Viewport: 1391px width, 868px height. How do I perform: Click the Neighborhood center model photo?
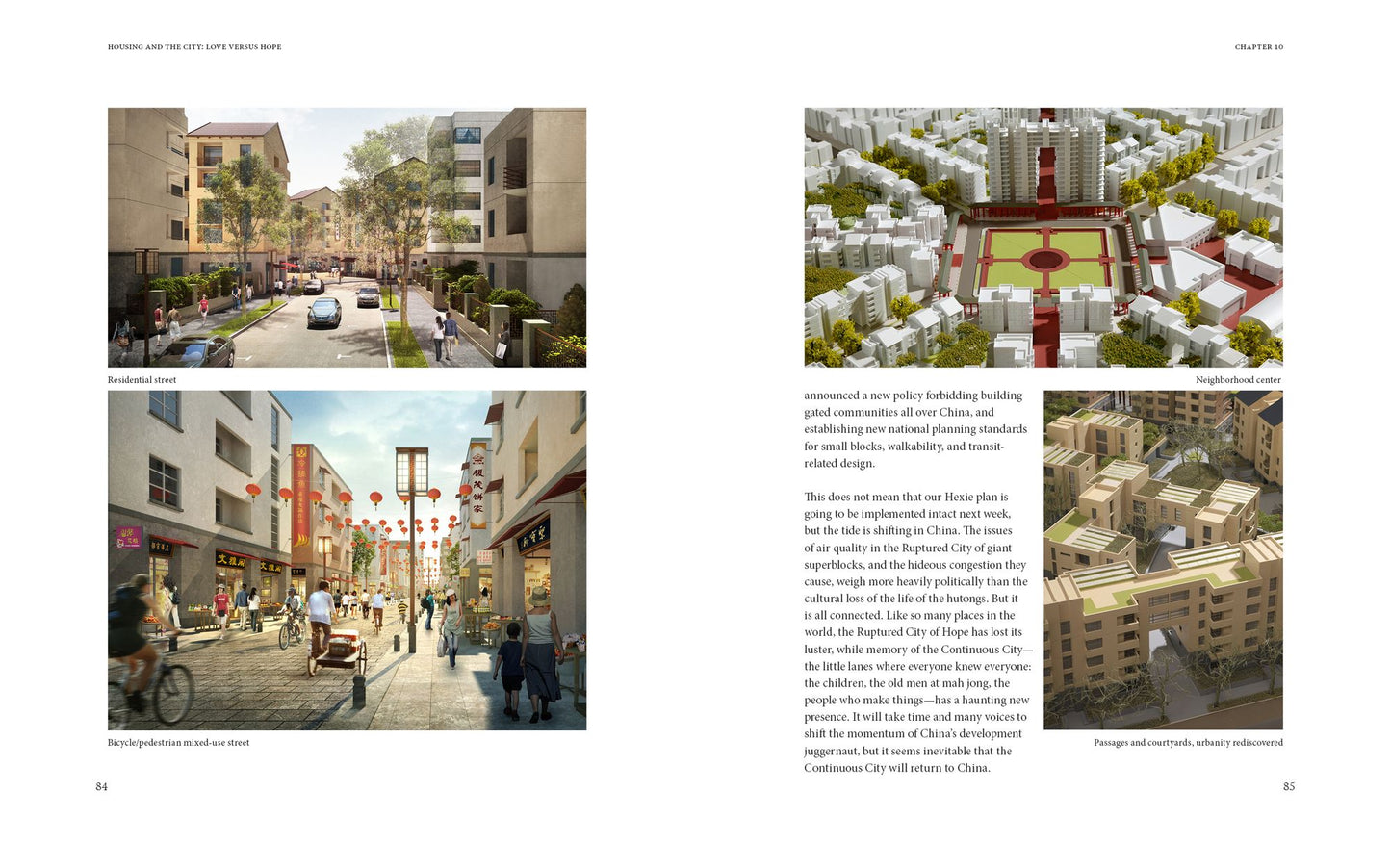1043,237
